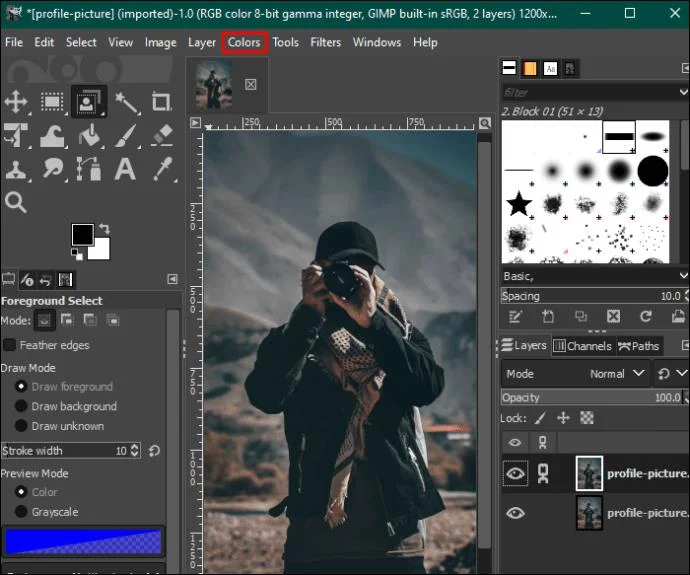
Task: Select the Warp Transform tool
Action: click(x=52, y=135)
